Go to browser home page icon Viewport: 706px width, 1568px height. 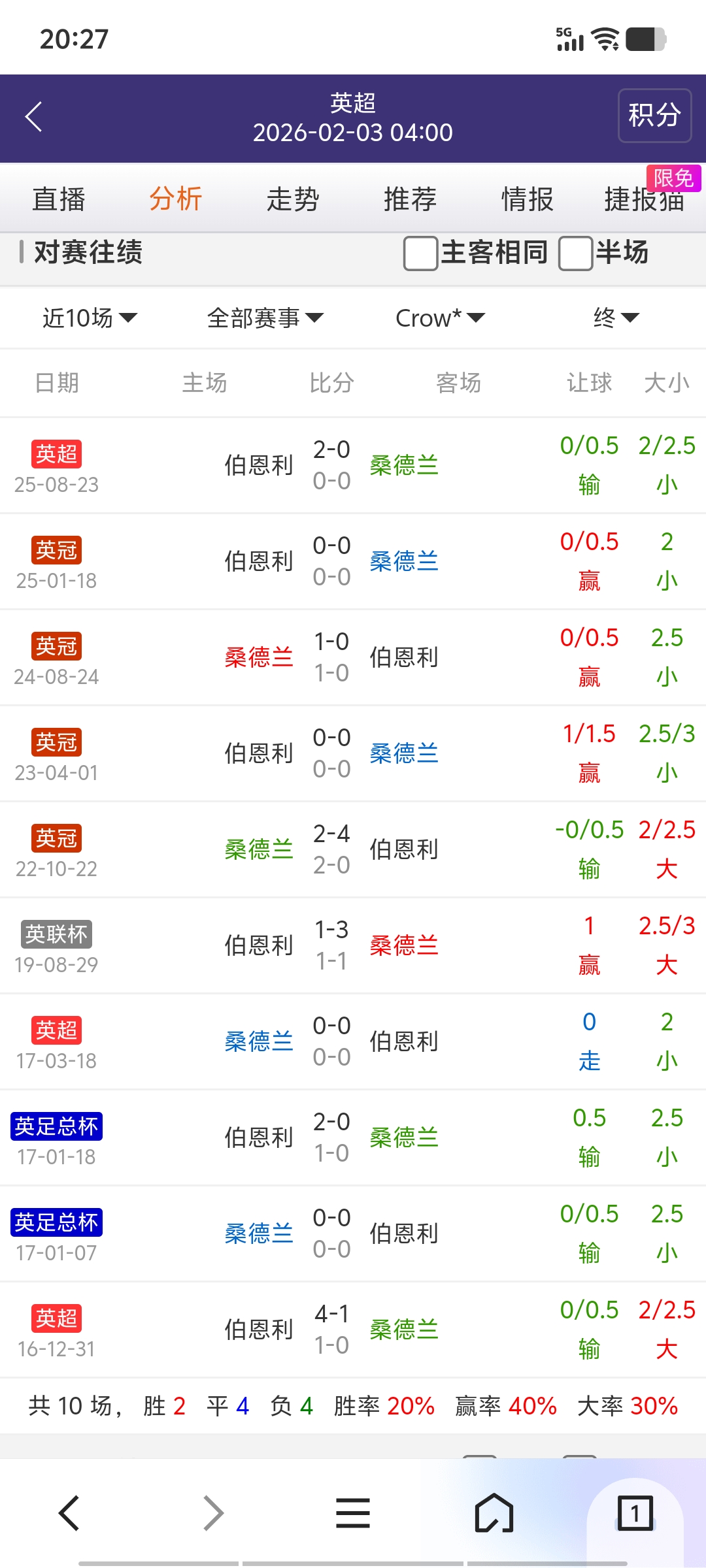[x=494, y=1513]
